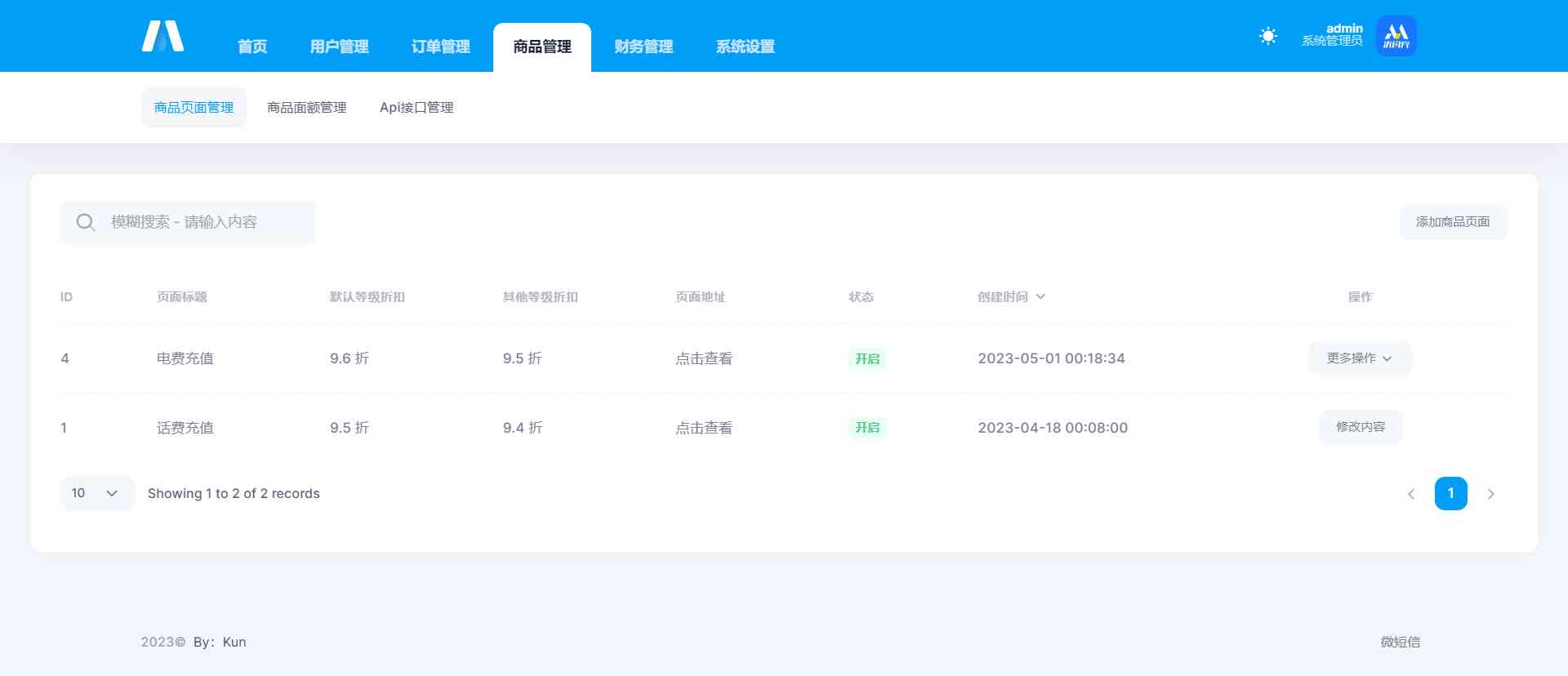The image size is (1568, 676).
Task: Click 点击查看 link for 电费充值
Action: pyautogui.click(x=703, y=358)
